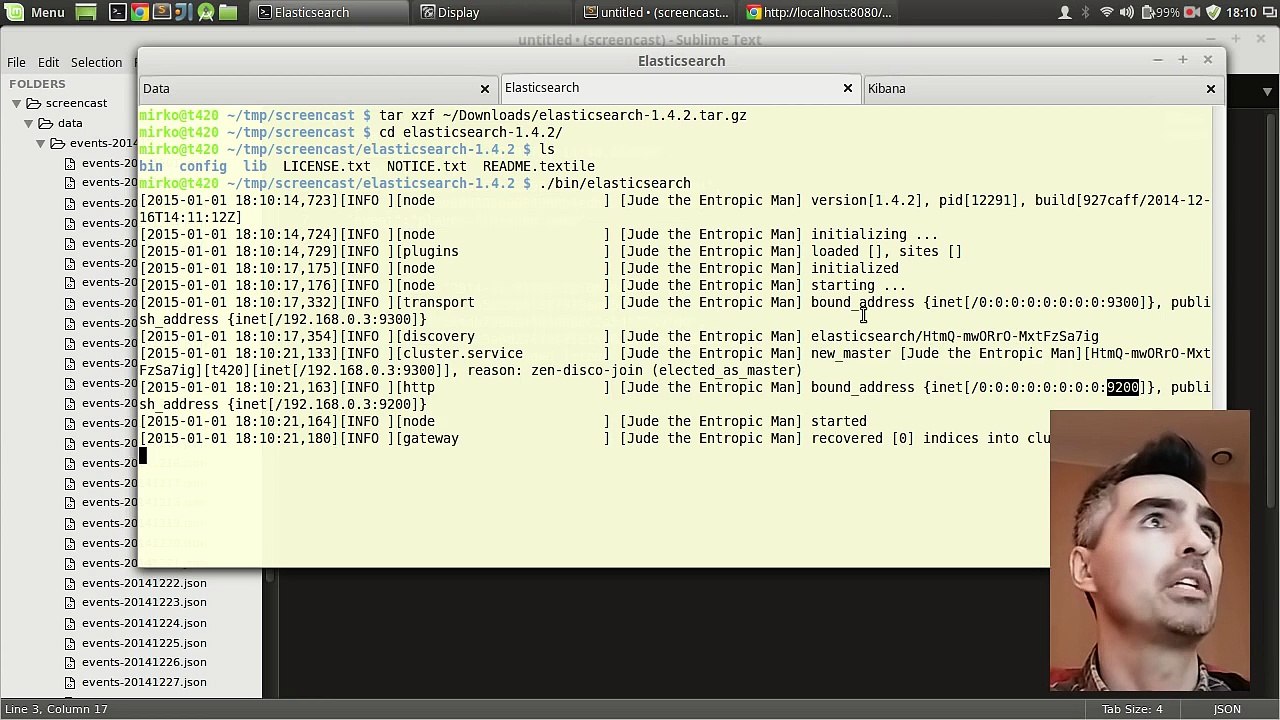Open the Wi-Fi network tray icon
Screen dimensions: 1280x720
click(1107, 12)
